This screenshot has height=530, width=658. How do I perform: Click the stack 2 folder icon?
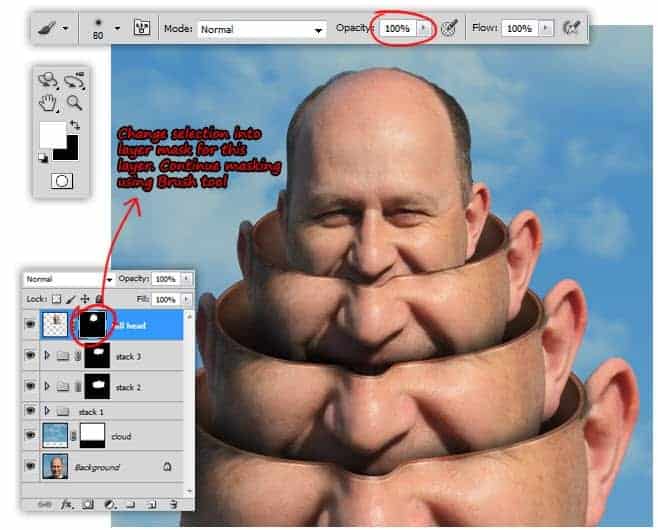tap(63, 386)
